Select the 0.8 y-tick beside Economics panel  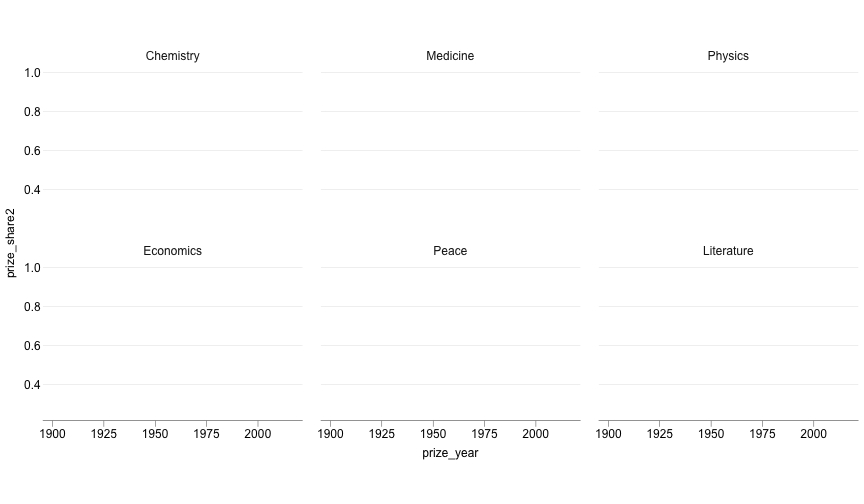pos(32,307)
